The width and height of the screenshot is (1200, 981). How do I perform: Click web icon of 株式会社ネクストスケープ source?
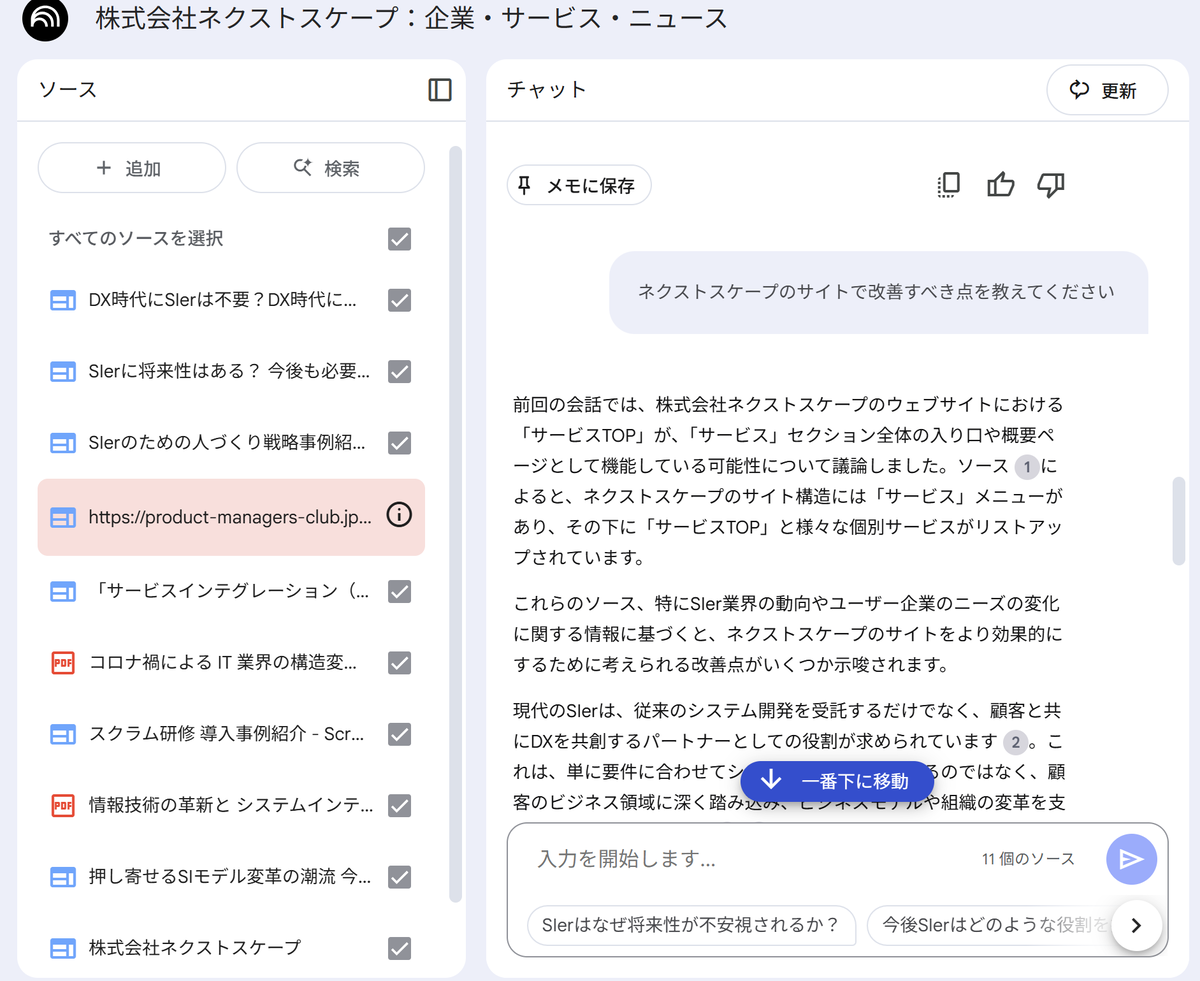click(x=63, y=948)
